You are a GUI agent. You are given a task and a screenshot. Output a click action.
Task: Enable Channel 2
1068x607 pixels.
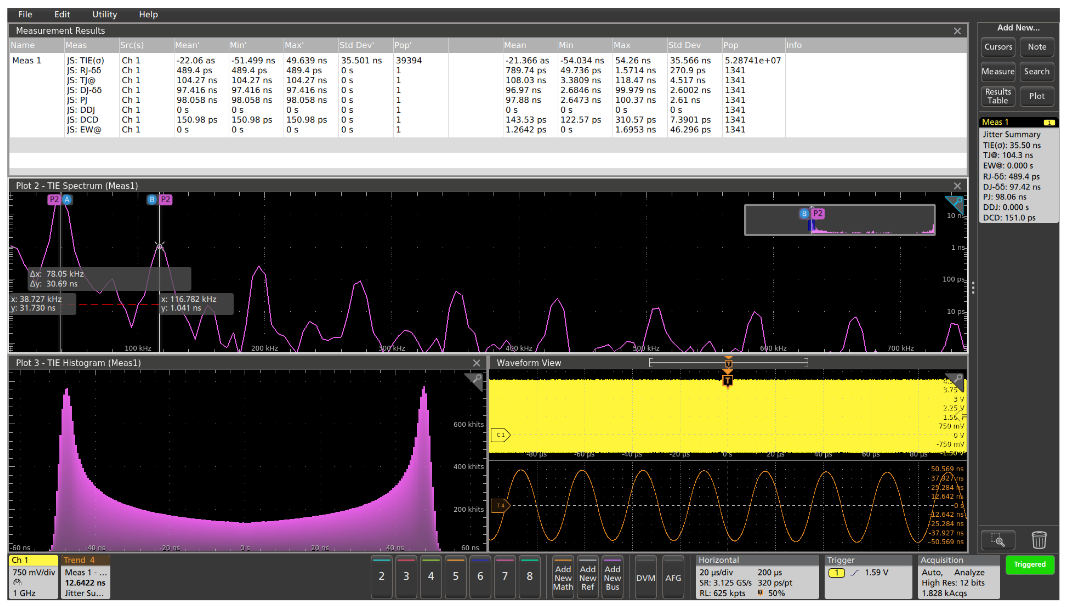(382, 577)
